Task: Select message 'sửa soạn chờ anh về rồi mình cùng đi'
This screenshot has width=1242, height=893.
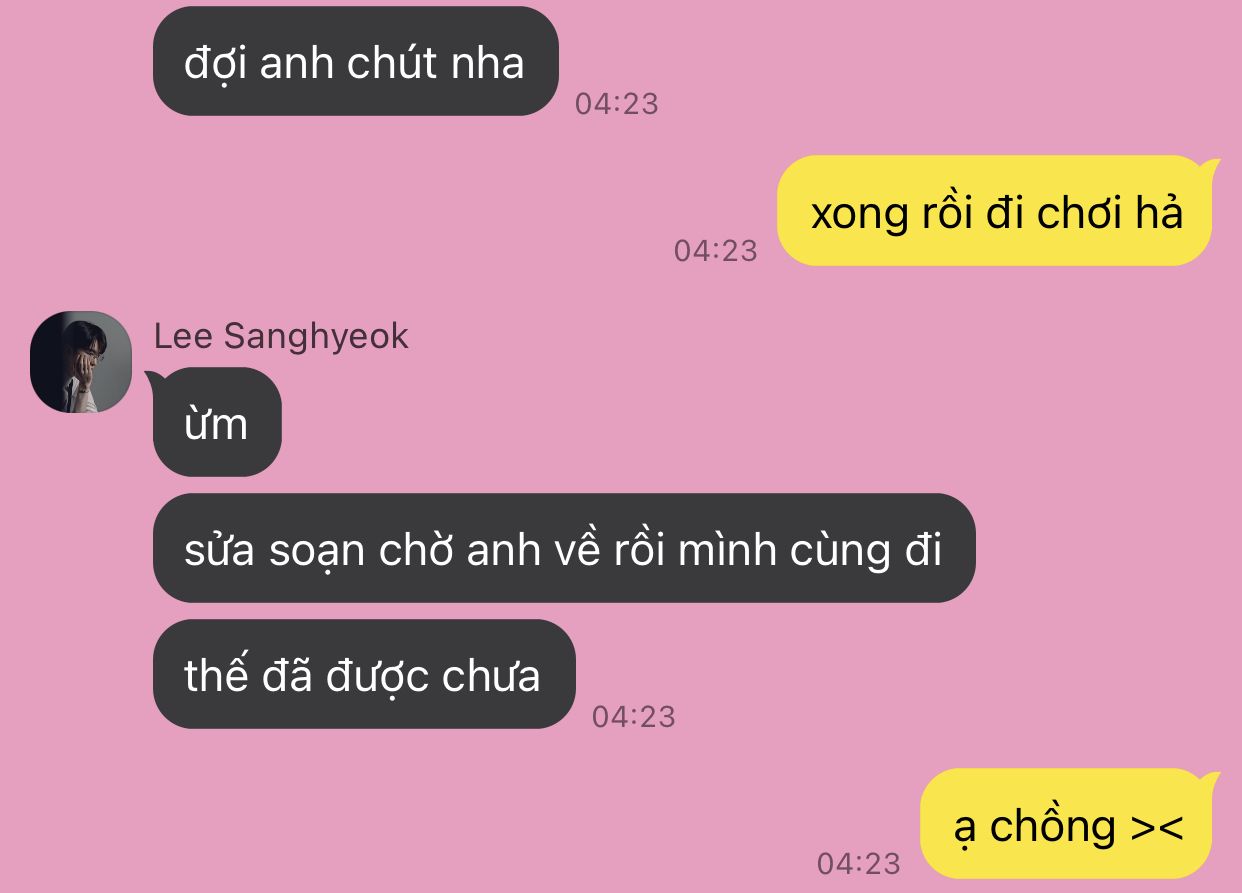Action: [564, 548]
